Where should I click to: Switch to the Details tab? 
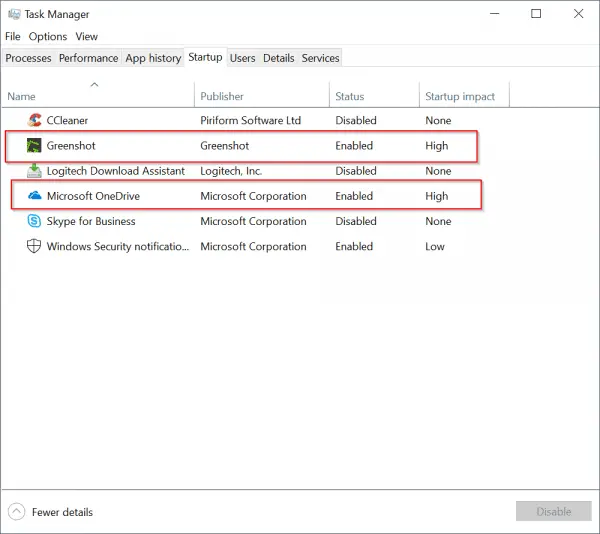click(x=279, y=58)
